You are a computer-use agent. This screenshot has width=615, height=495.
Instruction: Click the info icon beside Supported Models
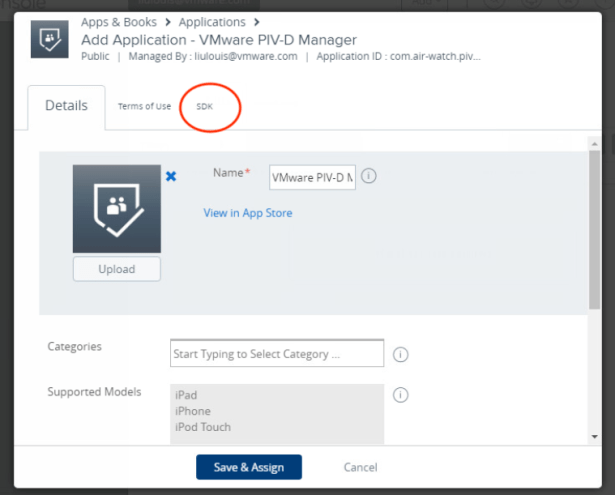click(x=400, y=395)
